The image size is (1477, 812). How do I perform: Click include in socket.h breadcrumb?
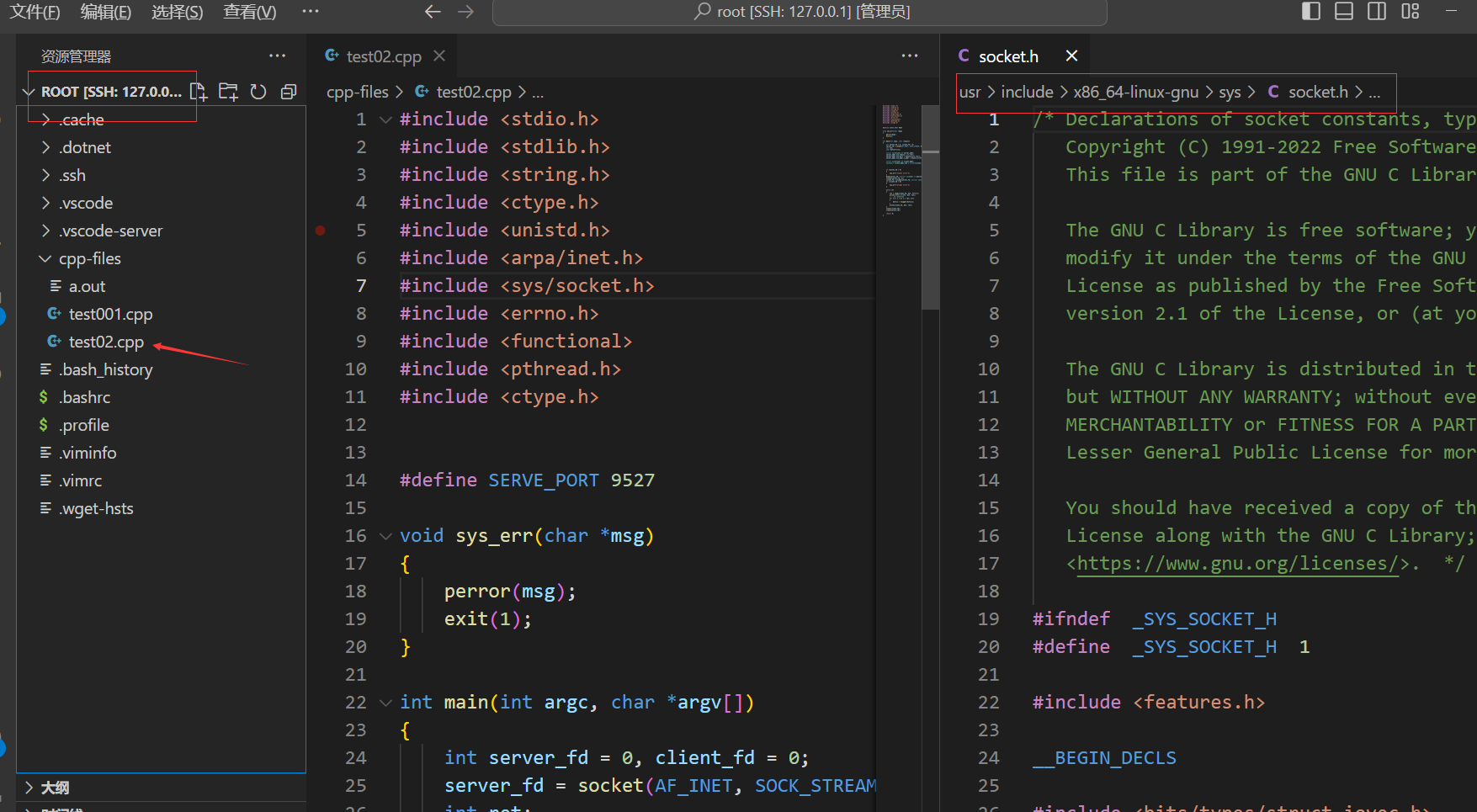(1027, 92)
